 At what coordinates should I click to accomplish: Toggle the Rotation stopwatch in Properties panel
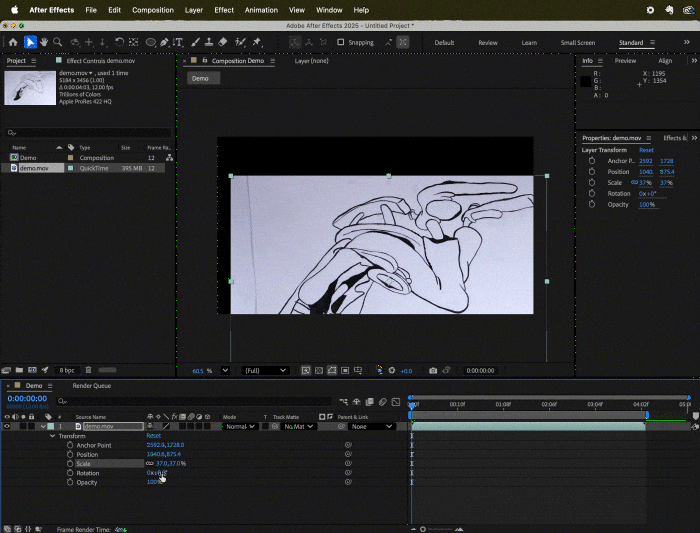592,193
